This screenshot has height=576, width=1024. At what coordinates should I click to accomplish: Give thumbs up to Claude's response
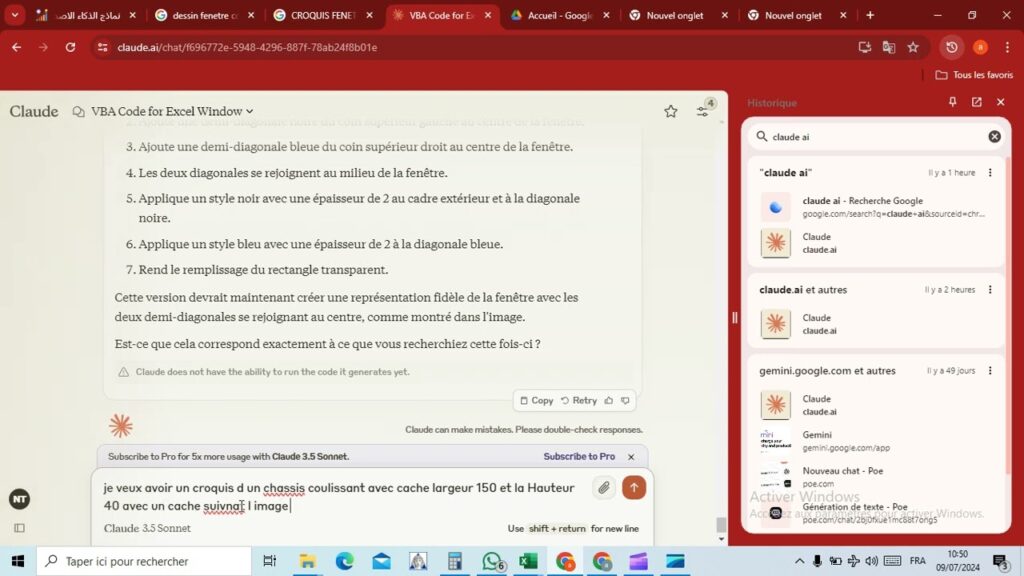pos(609,400)
